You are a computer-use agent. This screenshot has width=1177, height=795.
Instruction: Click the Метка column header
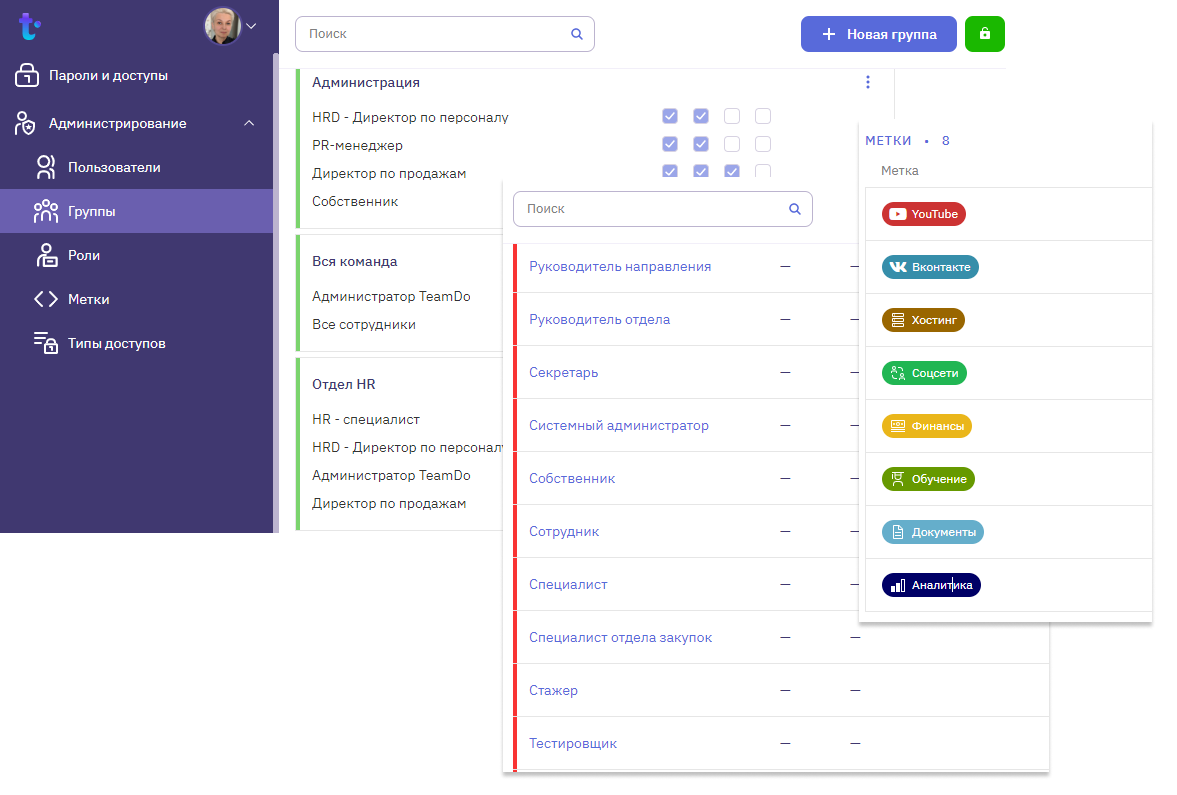[x=899, y=170]
